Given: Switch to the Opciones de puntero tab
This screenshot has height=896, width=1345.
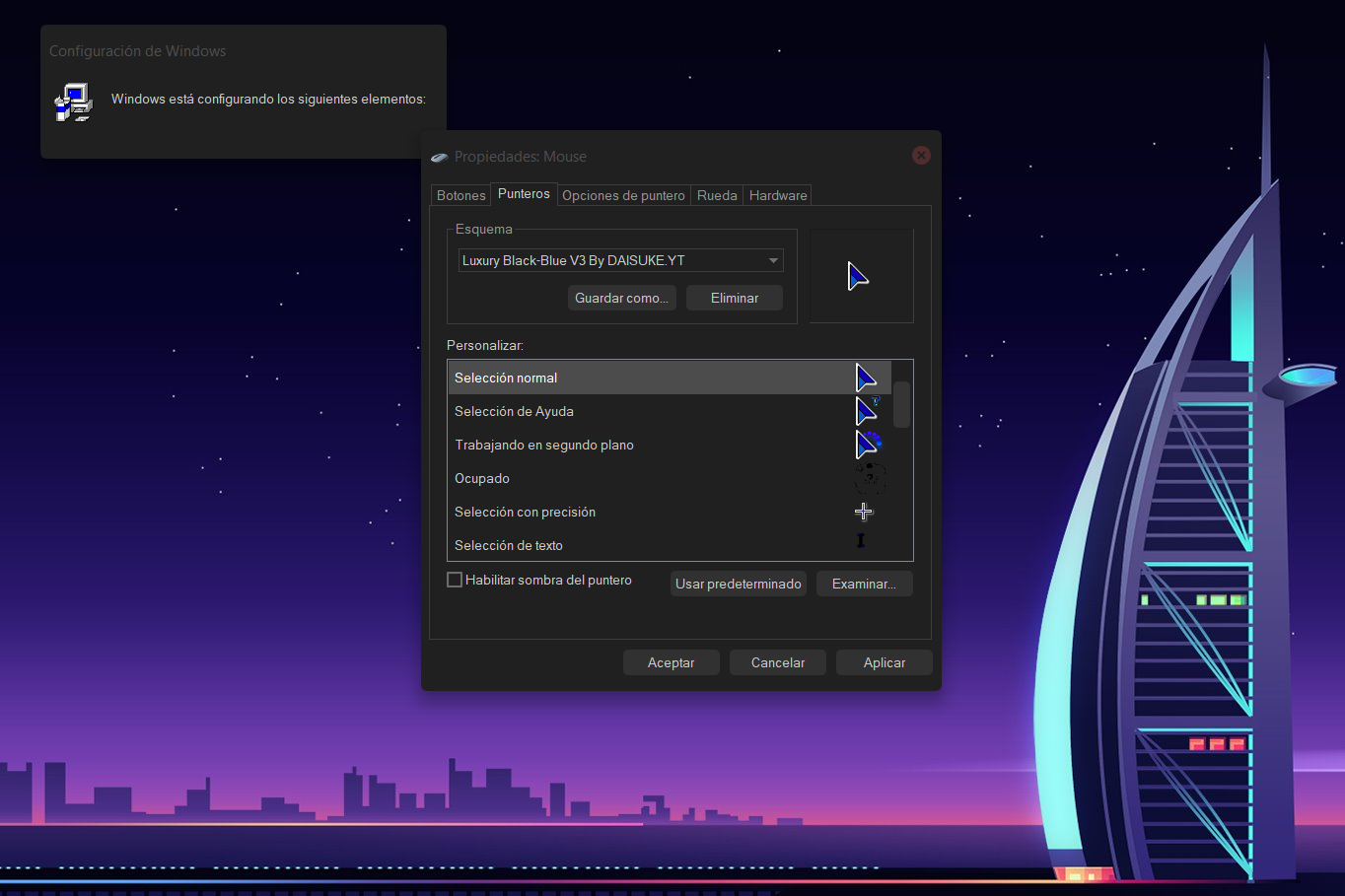Looking at the screenshot, I should pyautogui.click(x=623, y=195).
